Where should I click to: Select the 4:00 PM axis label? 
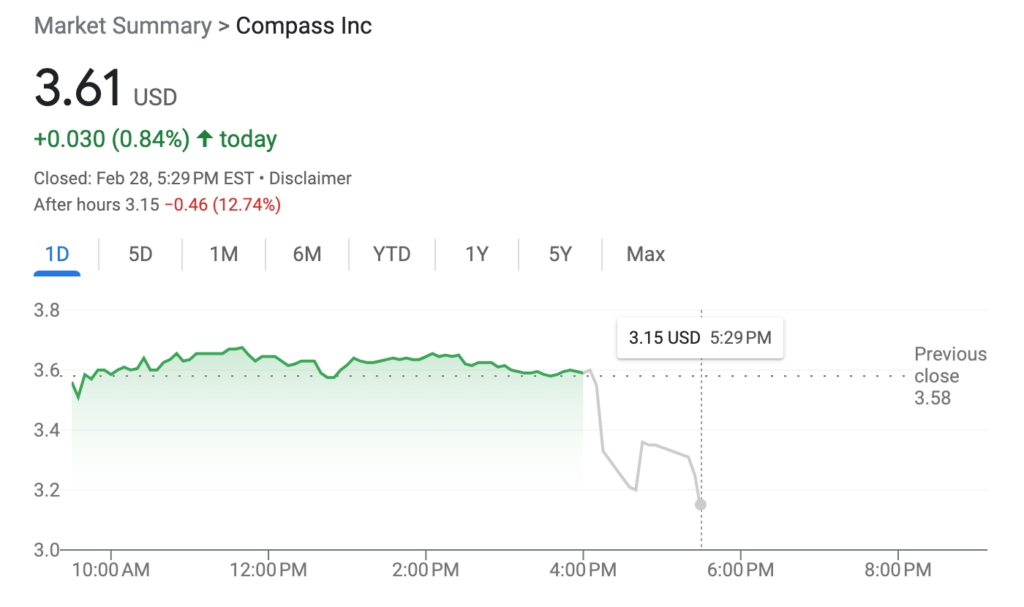tap(583, 569)
